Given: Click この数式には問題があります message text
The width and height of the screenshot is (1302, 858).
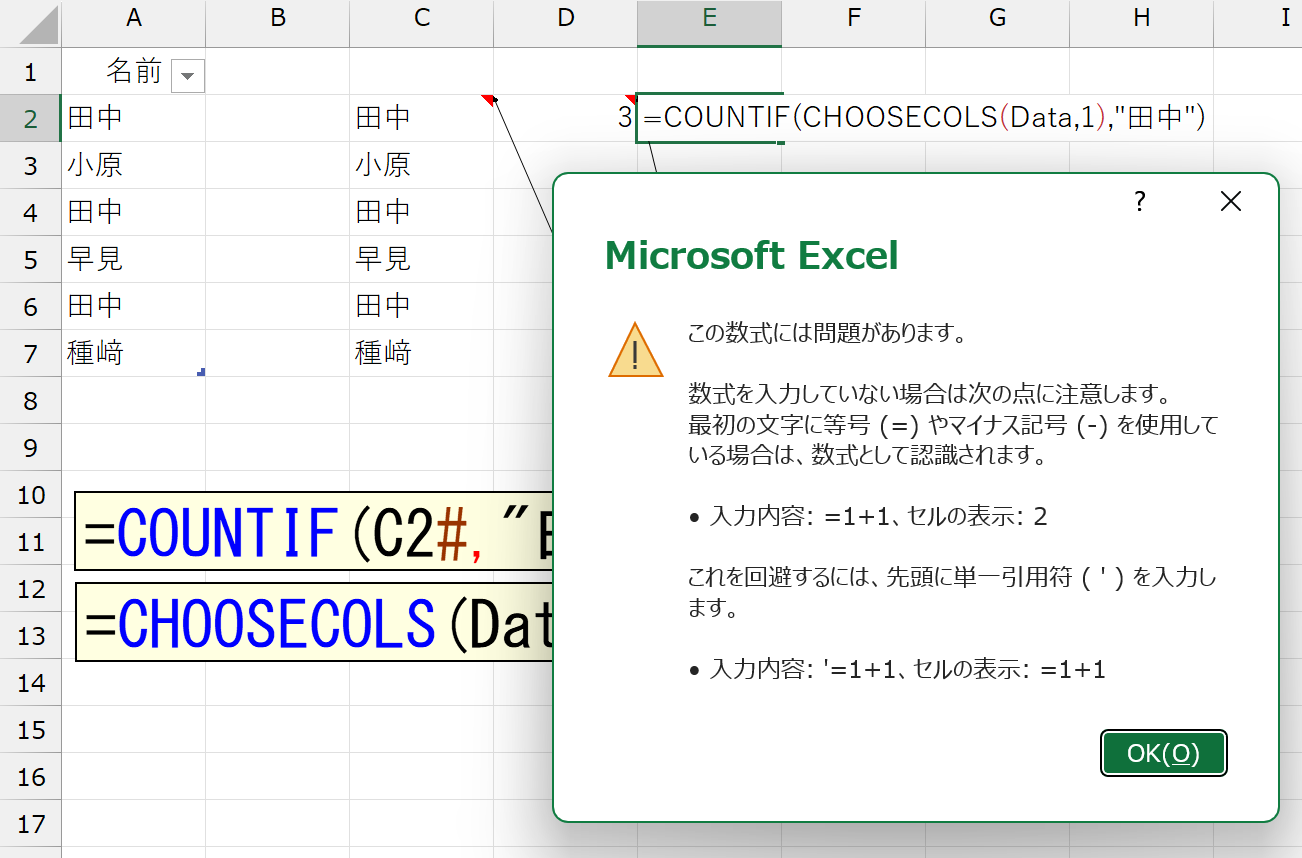Looking at the screenshot, I should [x=827, y=333].
